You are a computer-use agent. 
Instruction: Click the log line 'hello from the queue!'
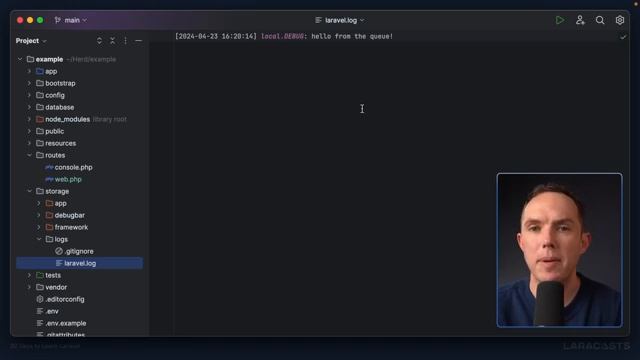352,36
